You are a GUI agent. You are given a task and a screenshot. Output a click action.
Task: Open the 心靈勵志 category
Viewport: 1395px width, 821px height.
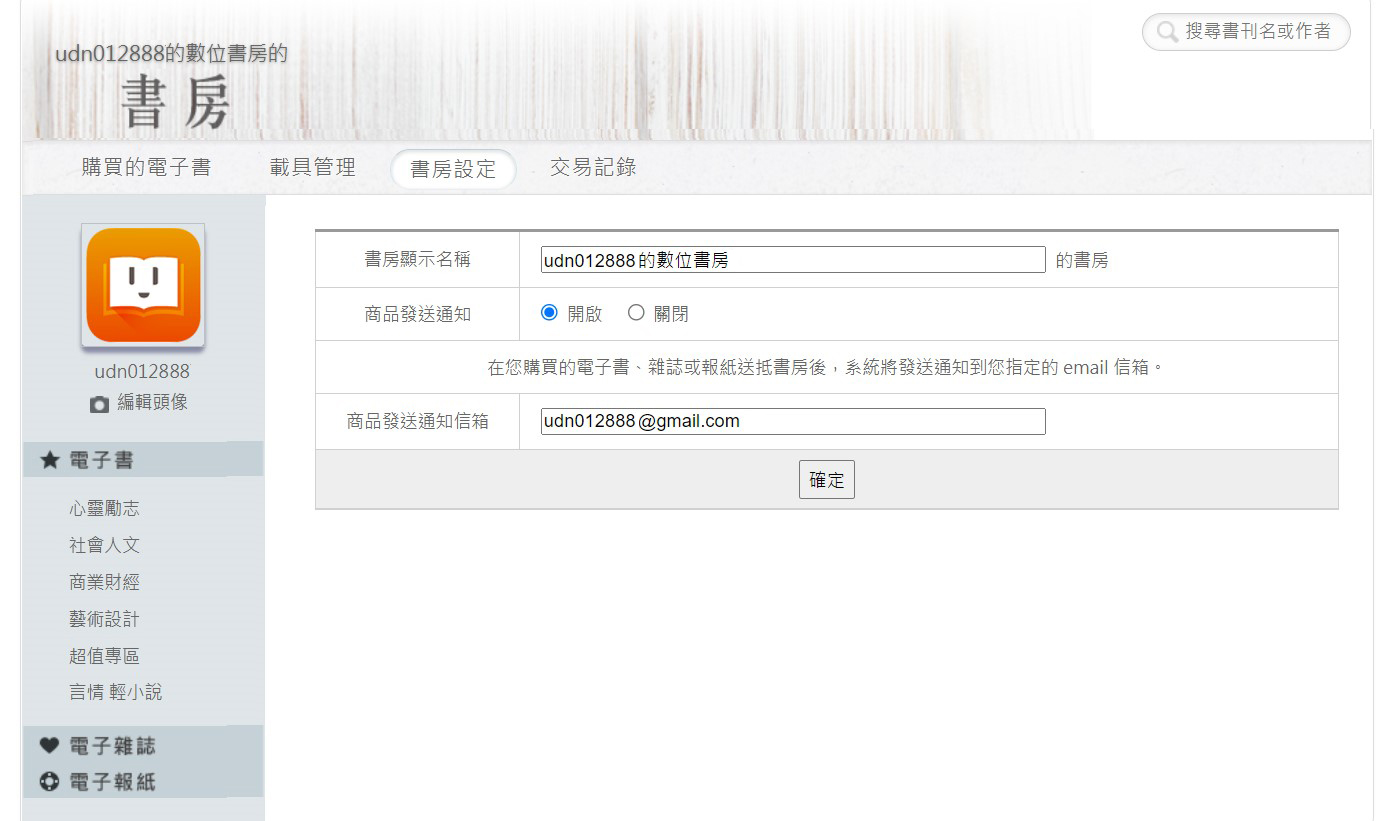click(x=104, y=509)
